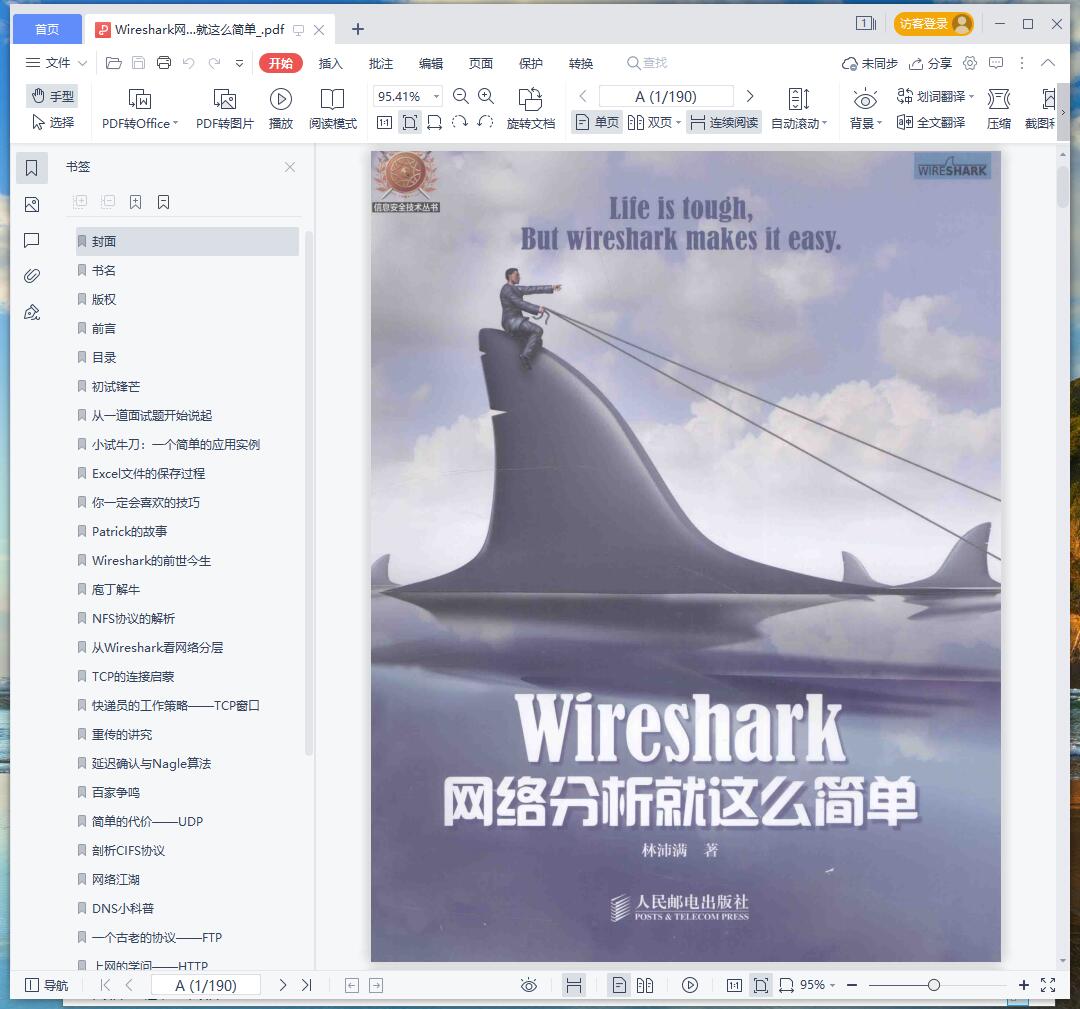Open the 页面 tab
Screen dimensions: 1080x1009
pyautogui.click(x=481, y=63)
